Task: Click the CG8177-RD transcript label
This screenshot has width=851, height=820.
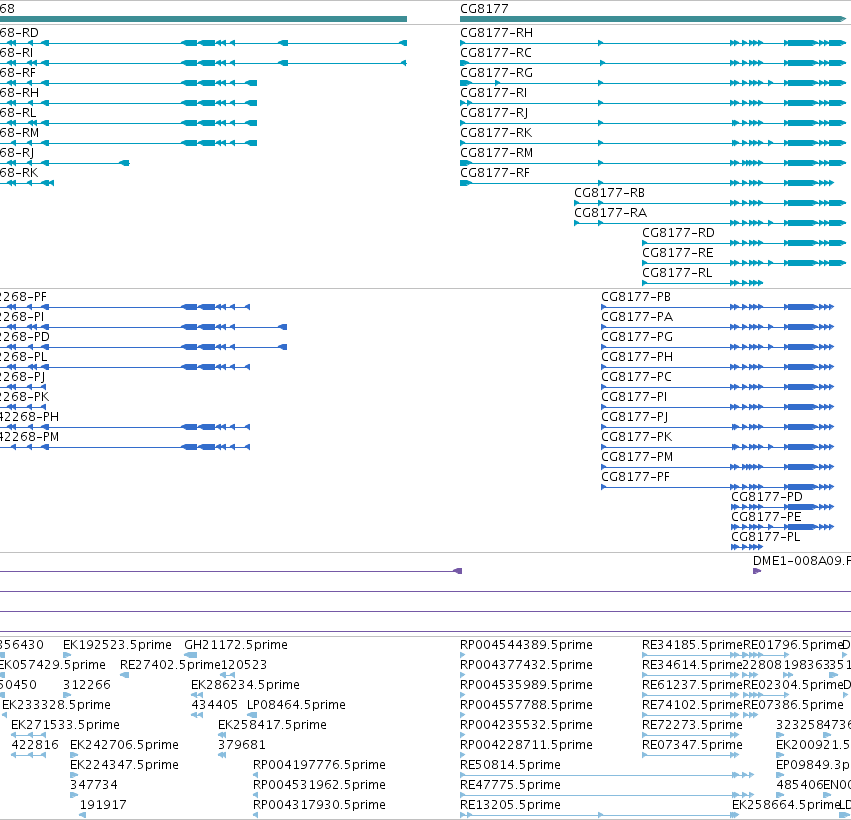Action: (678, 233)
